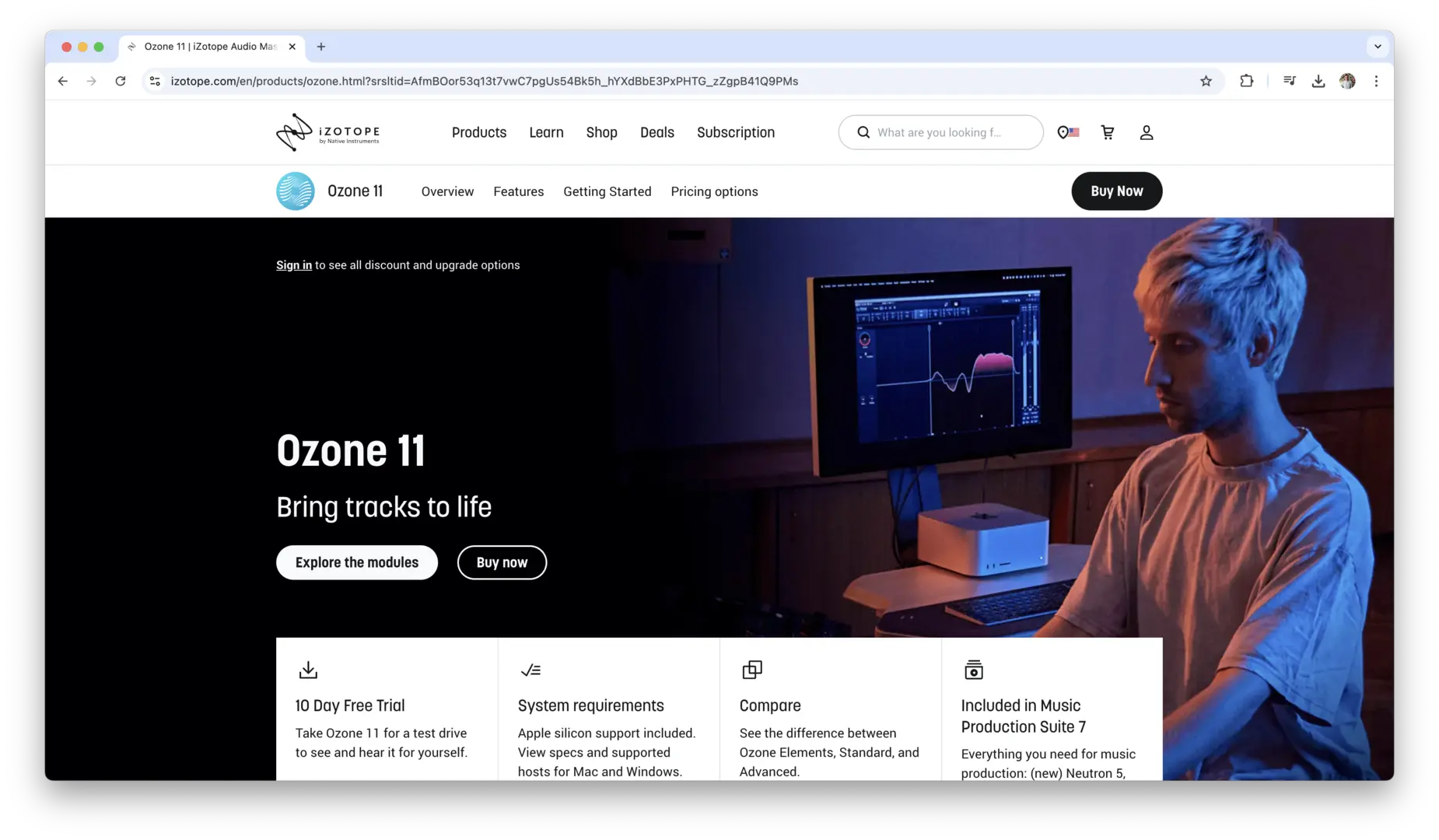Switch to the Getting Started section tab
Viewport: 1439px width, 840px height.
point(607,191)
